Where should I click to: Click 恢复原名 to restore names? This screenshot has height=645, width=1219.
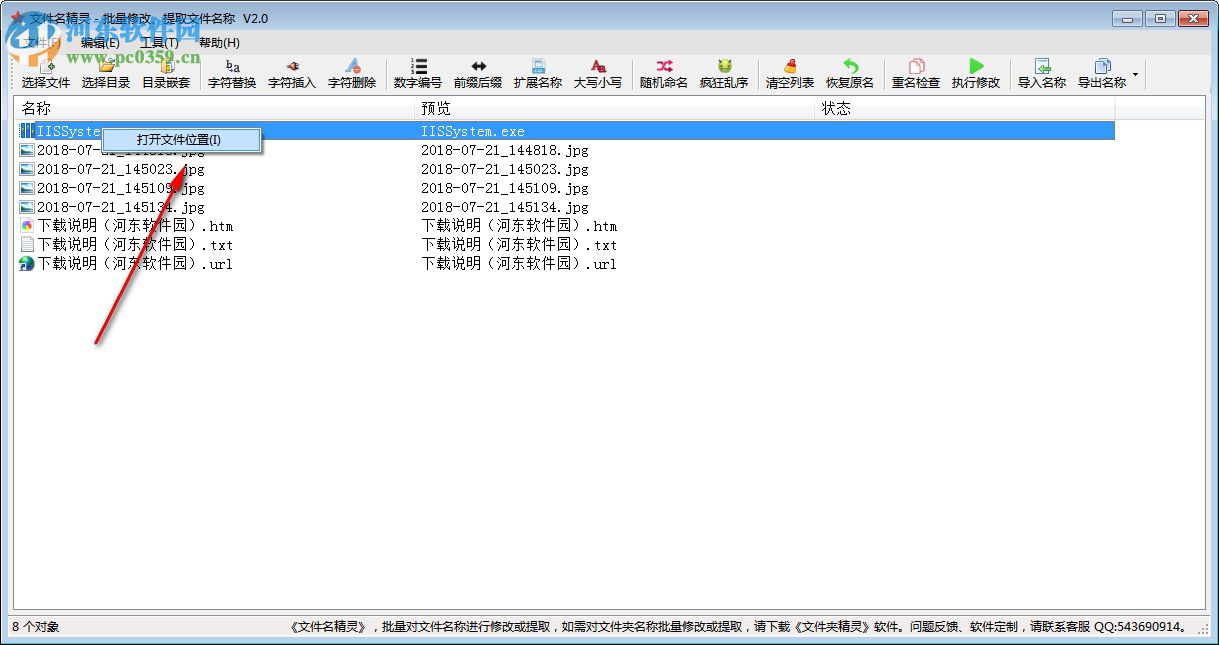[x=850, y=74]
